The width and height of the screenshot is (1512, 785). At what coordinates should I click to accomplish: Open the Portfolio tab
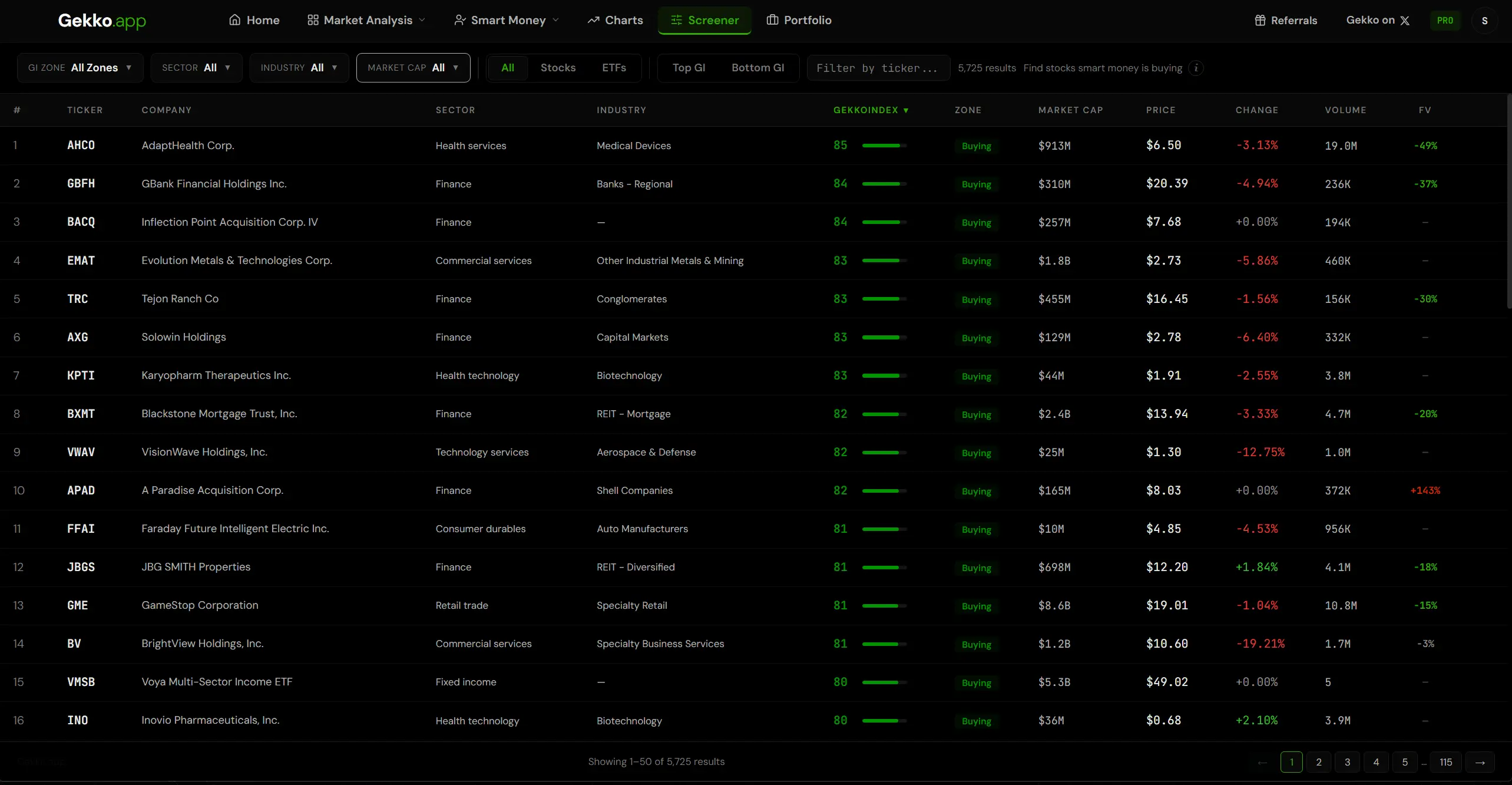(x=799, y=20)
